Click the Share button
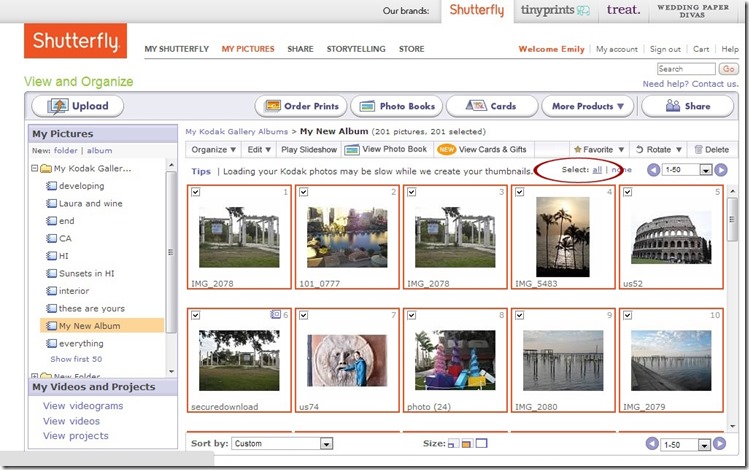Screen dimensions: 749x470 click(688, 106)
